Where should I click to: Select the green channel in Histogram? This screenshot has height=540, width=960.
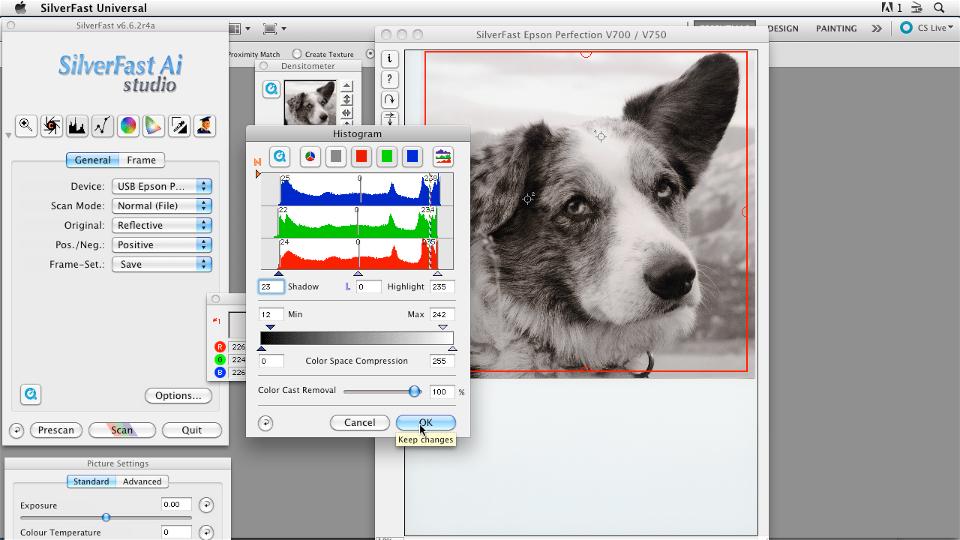(387, 157)
